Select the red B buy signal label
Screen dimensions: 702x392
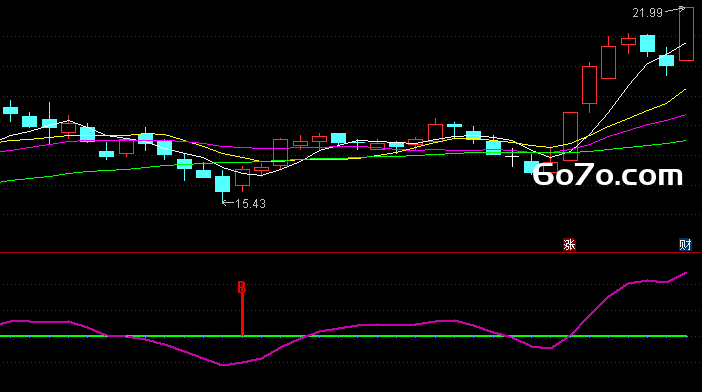(x=242, y=288)
